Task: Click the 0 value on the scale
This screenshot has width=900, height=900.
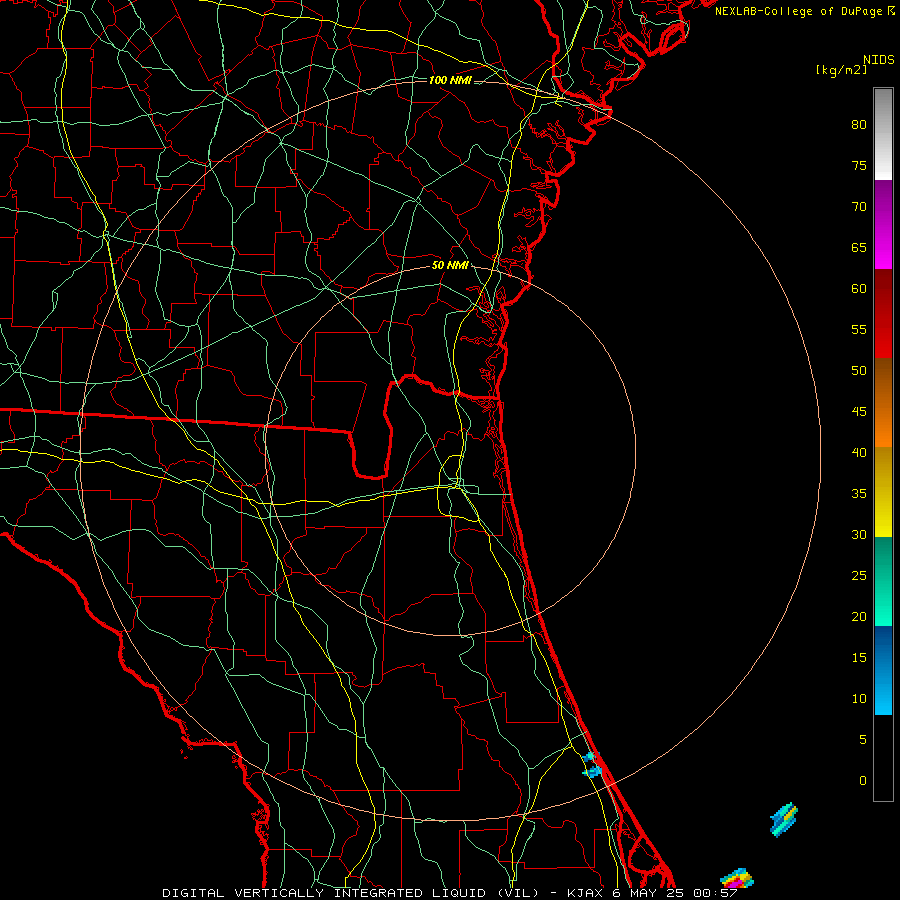Action: click(863, 781)
